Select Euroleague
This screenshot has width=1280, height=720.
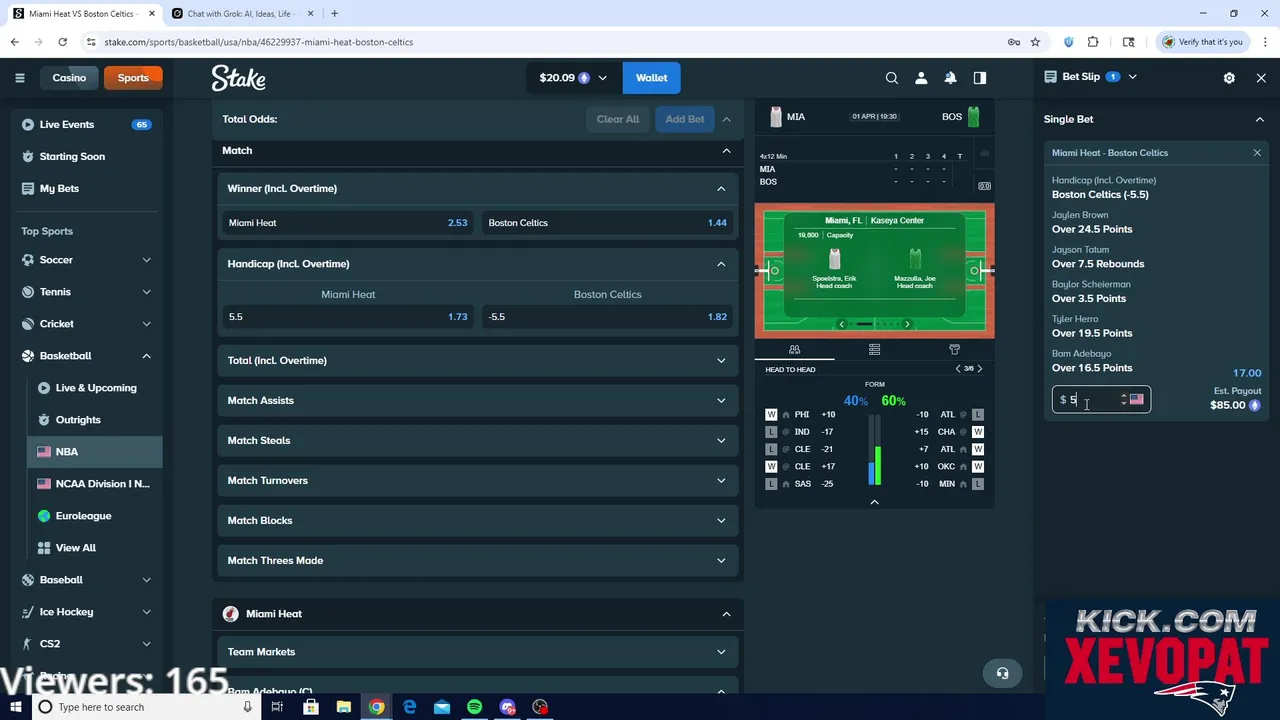point(95,516)
